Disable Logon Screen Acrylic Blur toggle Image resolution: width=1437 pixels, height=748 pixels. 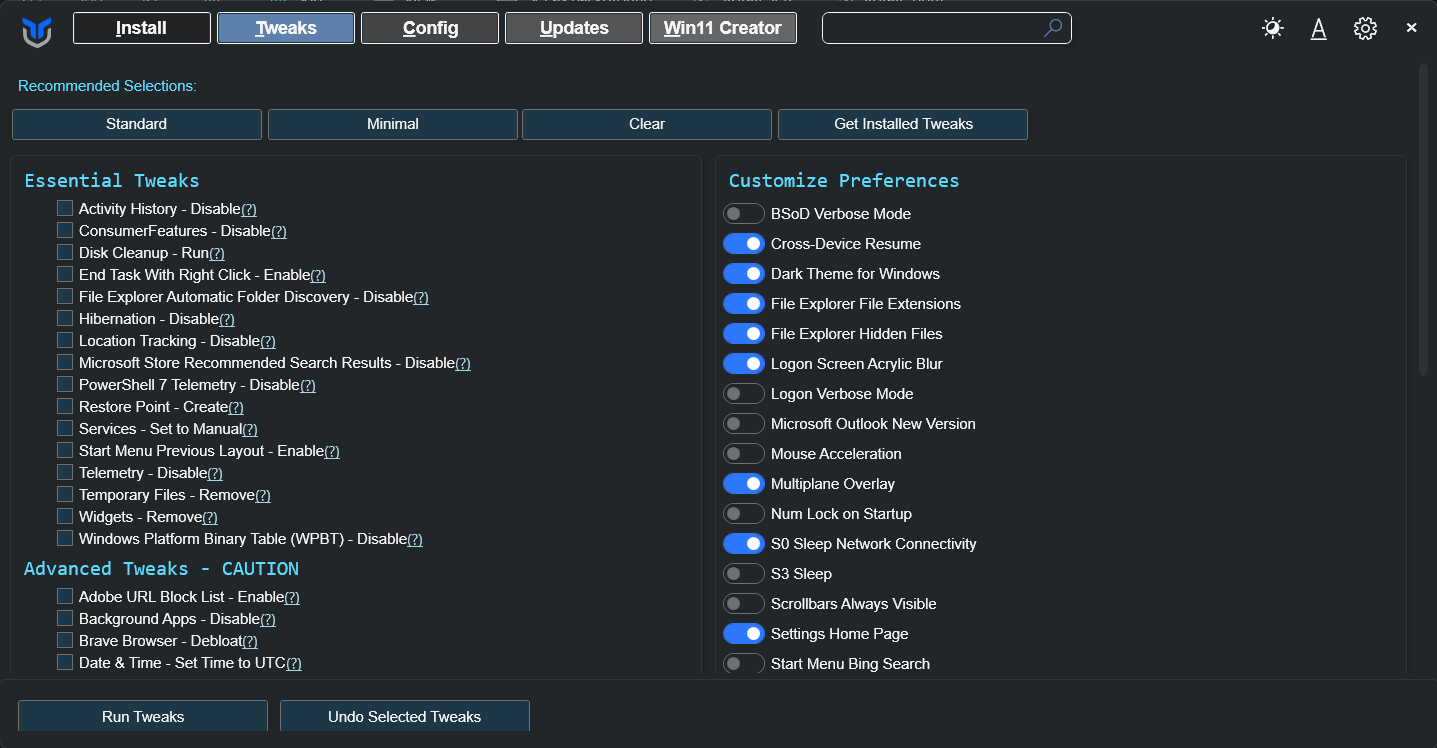[744, 364]
